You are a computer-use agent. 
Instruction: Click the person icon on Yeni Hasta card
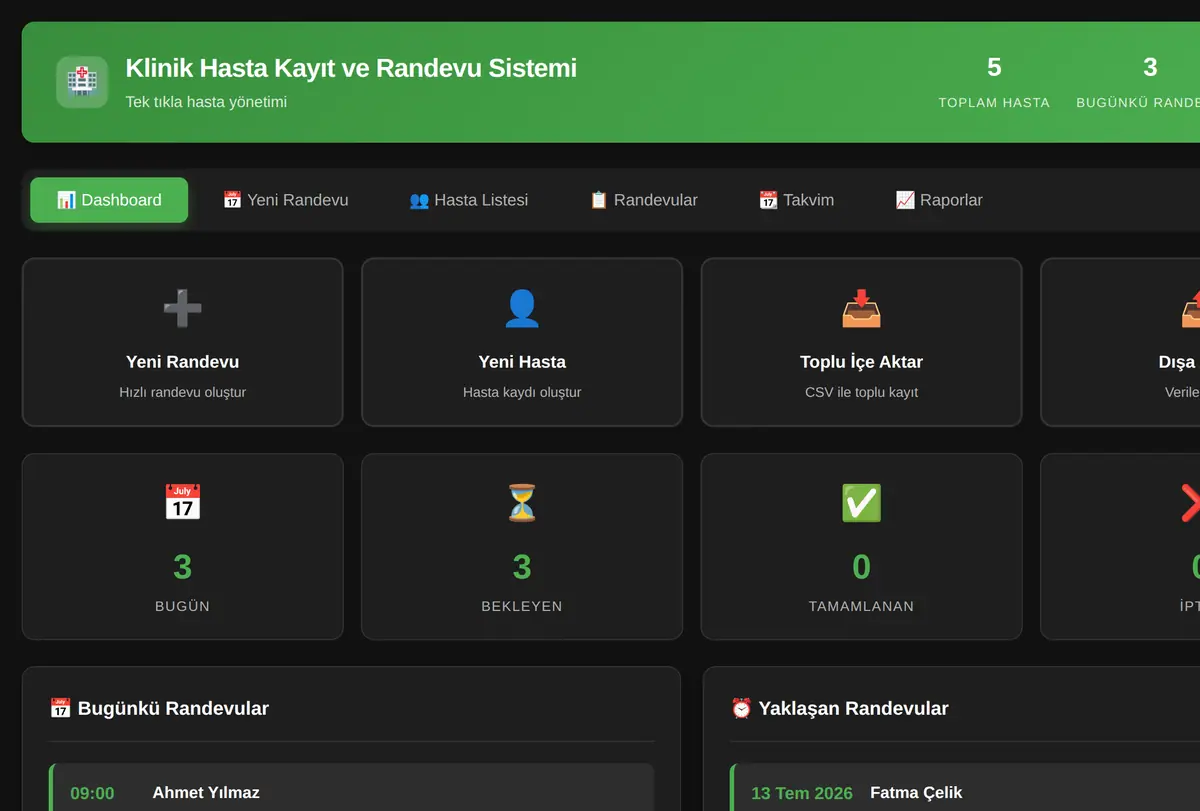(x=522, y=309)
